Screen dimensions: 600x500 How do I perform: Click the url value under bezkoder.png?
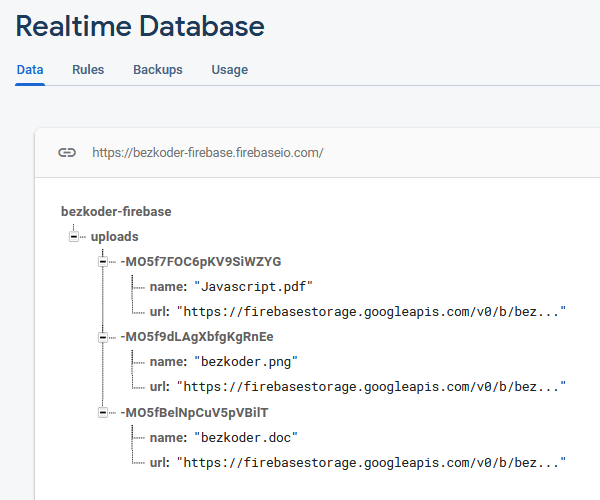371,387
